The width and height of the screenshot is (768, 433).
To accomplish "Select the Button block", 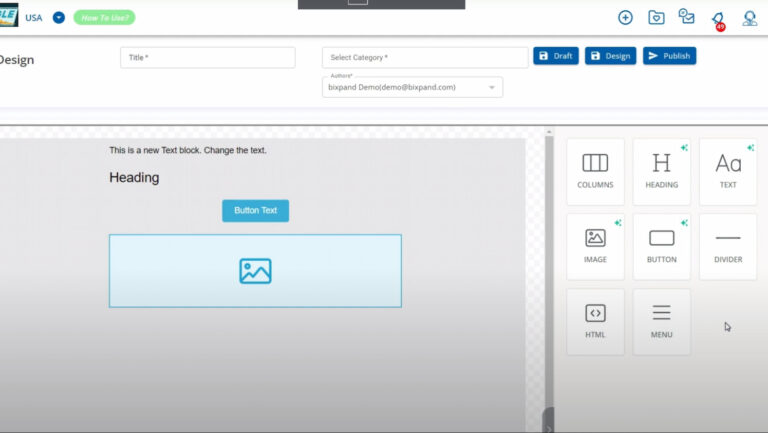I will click(x=662, y=246).
